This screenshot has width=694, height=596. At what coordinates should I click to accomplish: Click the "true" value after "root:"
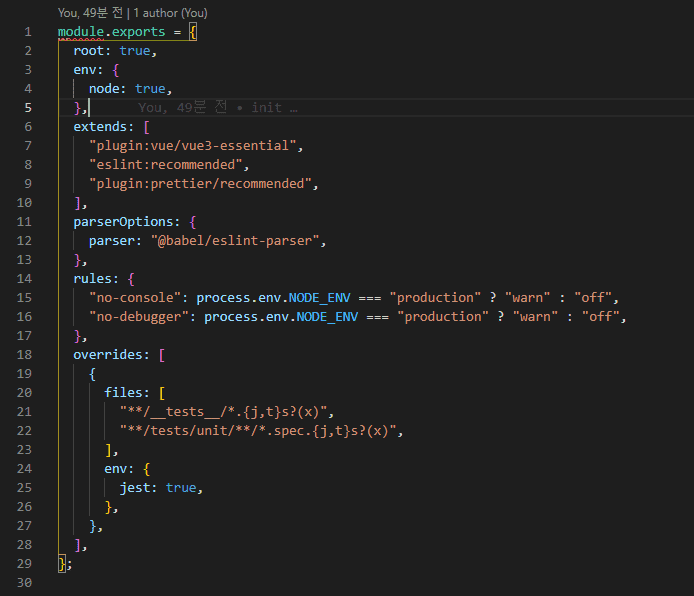pyautogui.click(x=135, y=51)
